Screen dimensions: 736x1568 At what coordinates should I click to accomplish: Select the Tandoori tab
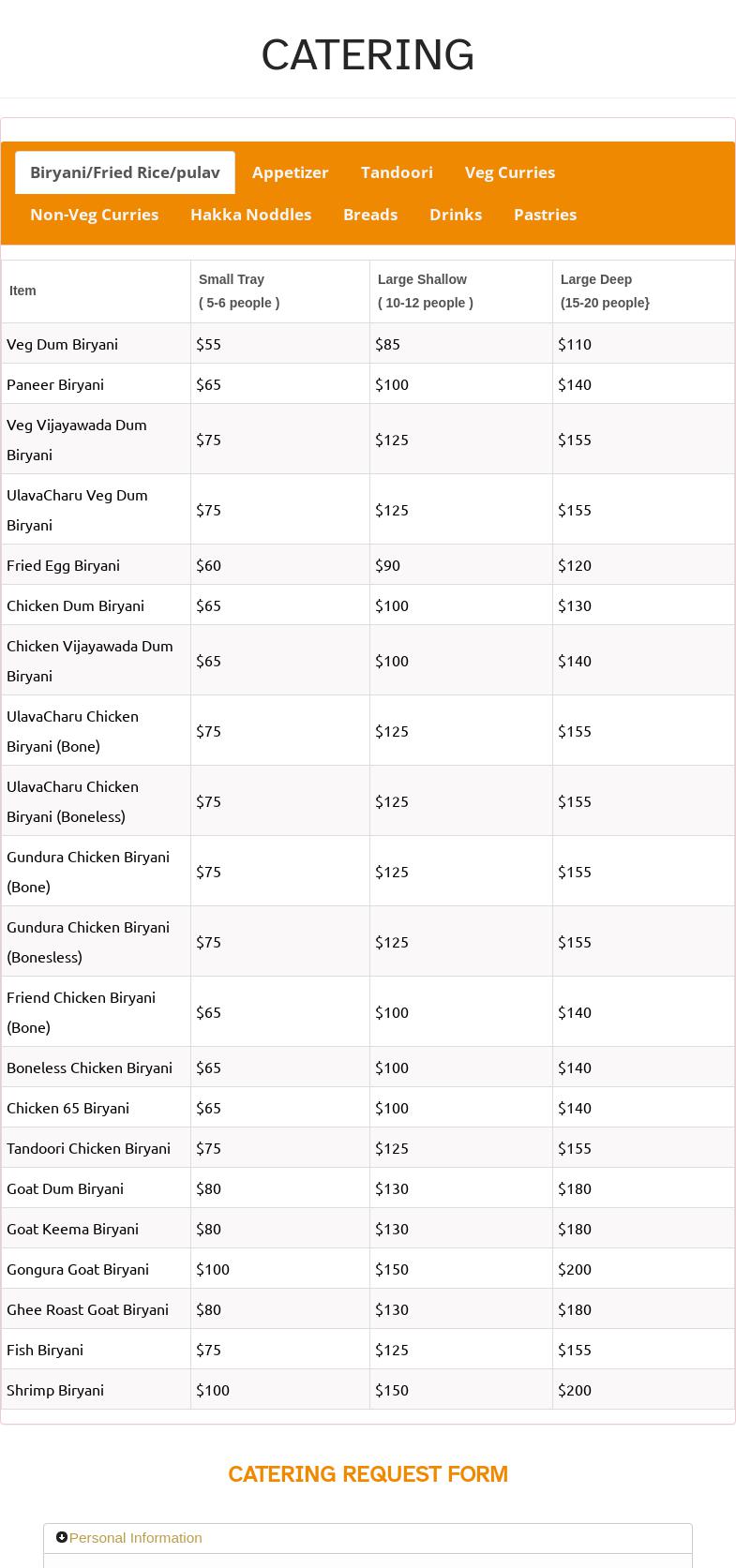397,172
